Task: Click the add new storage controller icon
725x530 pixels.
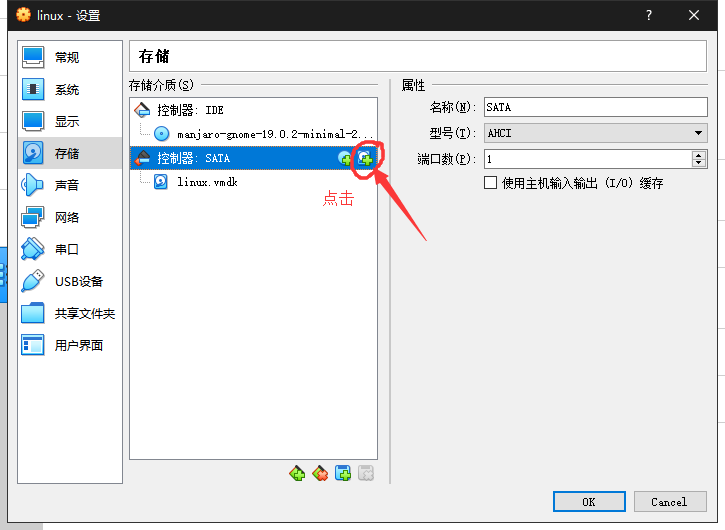Action: coord(297,474)
